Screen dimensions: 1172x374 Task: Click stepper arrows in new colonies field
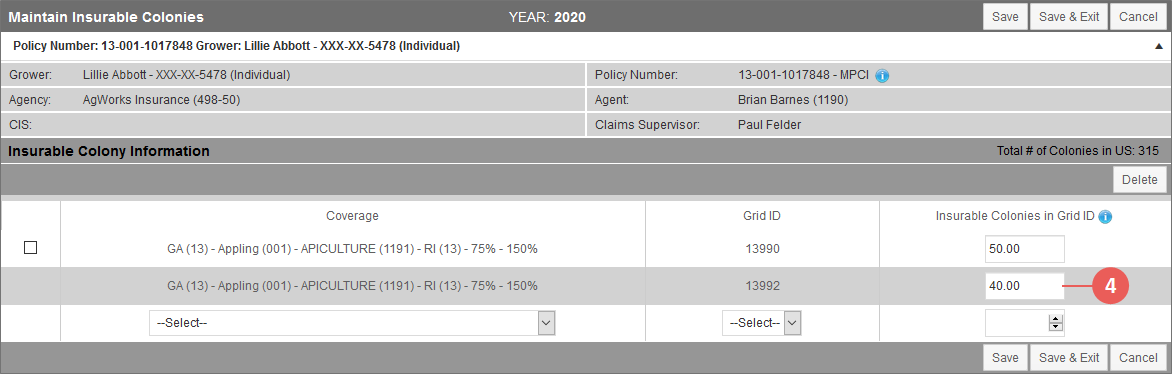click(1055, 323)
